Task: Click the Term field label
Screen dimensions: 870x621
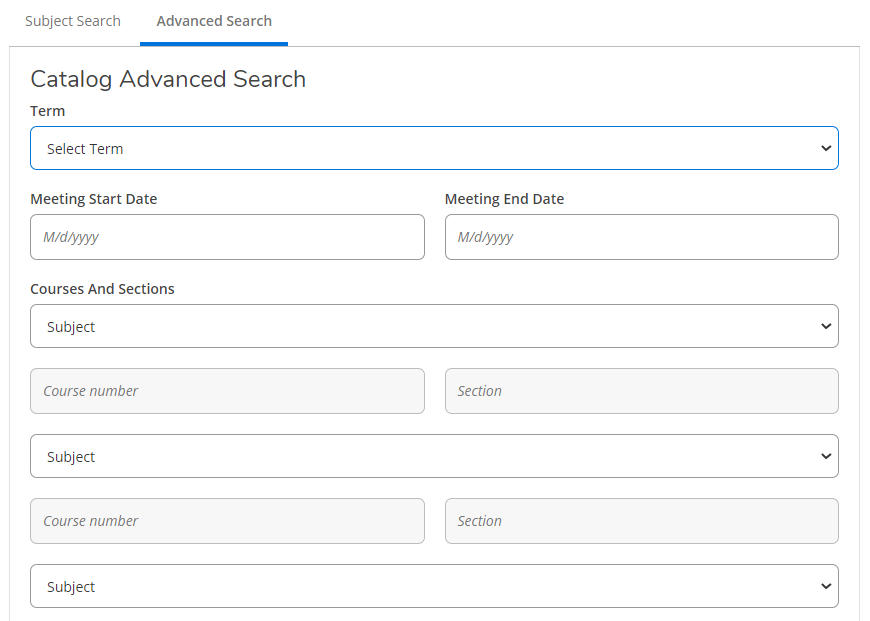Action: [x=48, y=111]
